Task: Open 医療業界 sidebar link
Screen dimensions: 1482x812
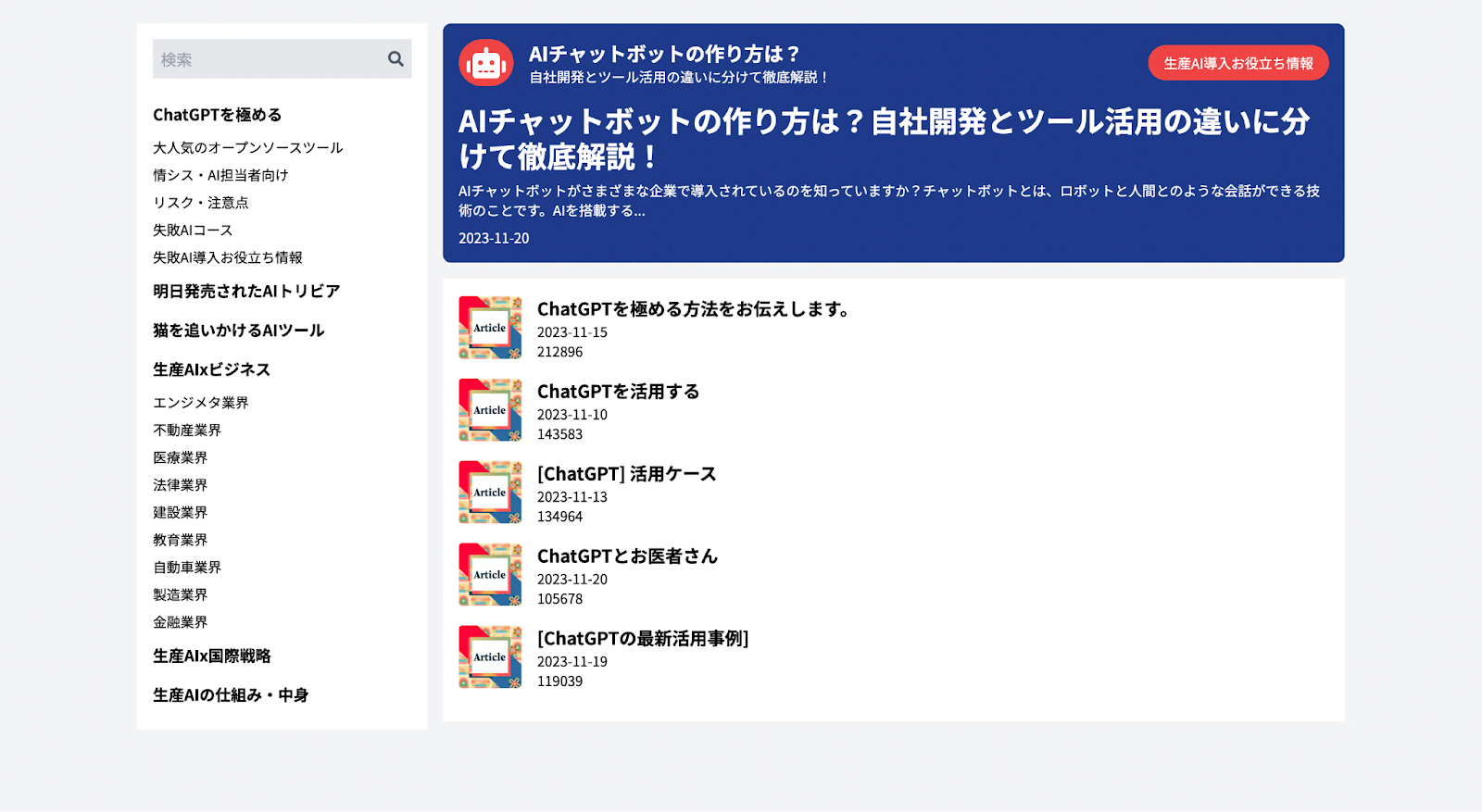Action: pyautogui.click(x=181, y=457)
